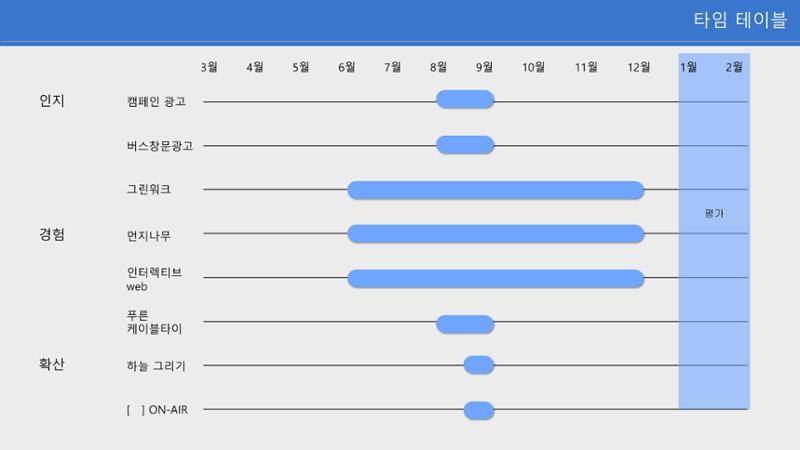The image size is (800, 450).
Task: Select the 먼지나무 long schedule bar
Action: pos(495,234)
